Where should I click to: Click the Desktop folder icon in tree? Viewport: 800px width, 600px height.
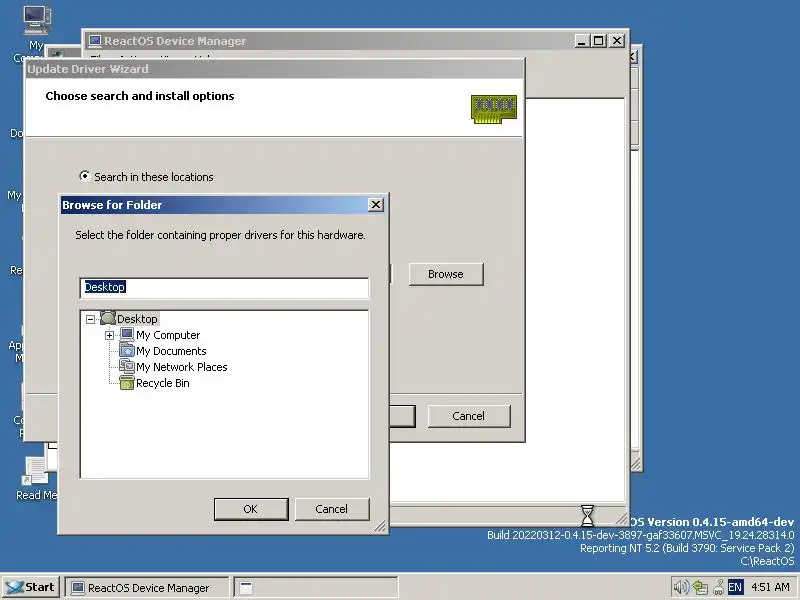[x=108, y=318]
